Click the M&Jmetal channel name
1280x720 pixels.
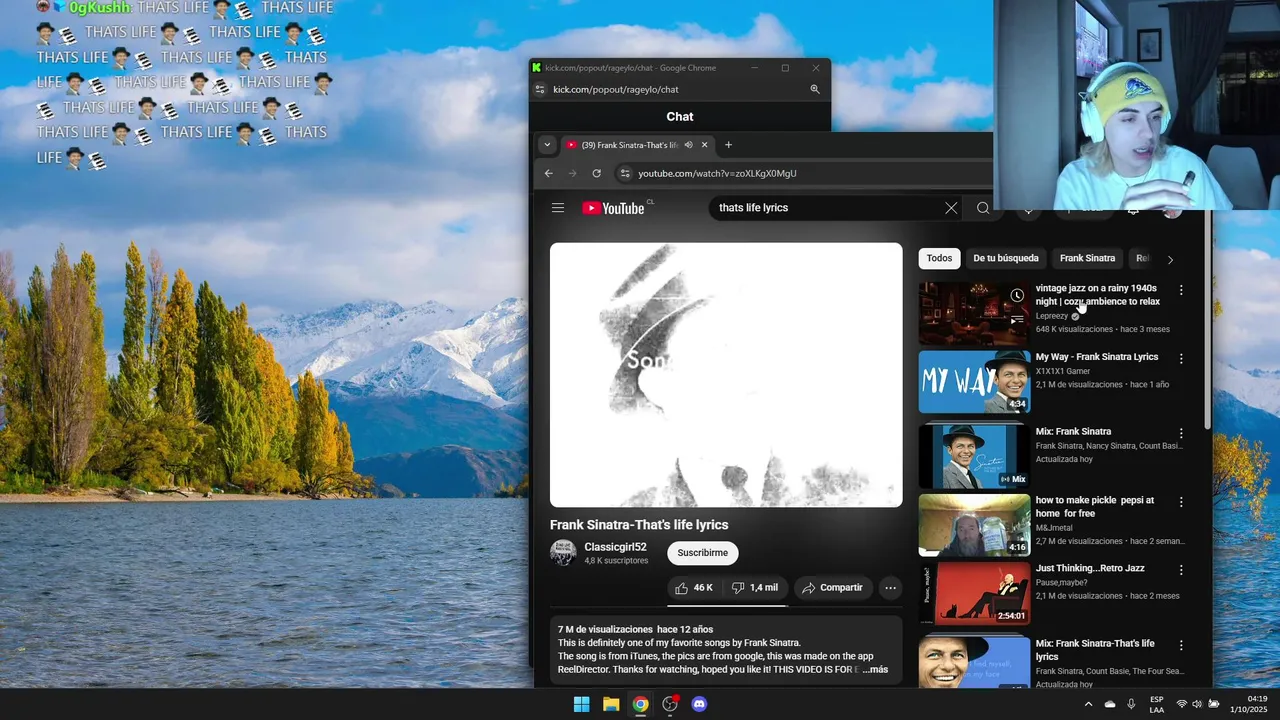1056,527
